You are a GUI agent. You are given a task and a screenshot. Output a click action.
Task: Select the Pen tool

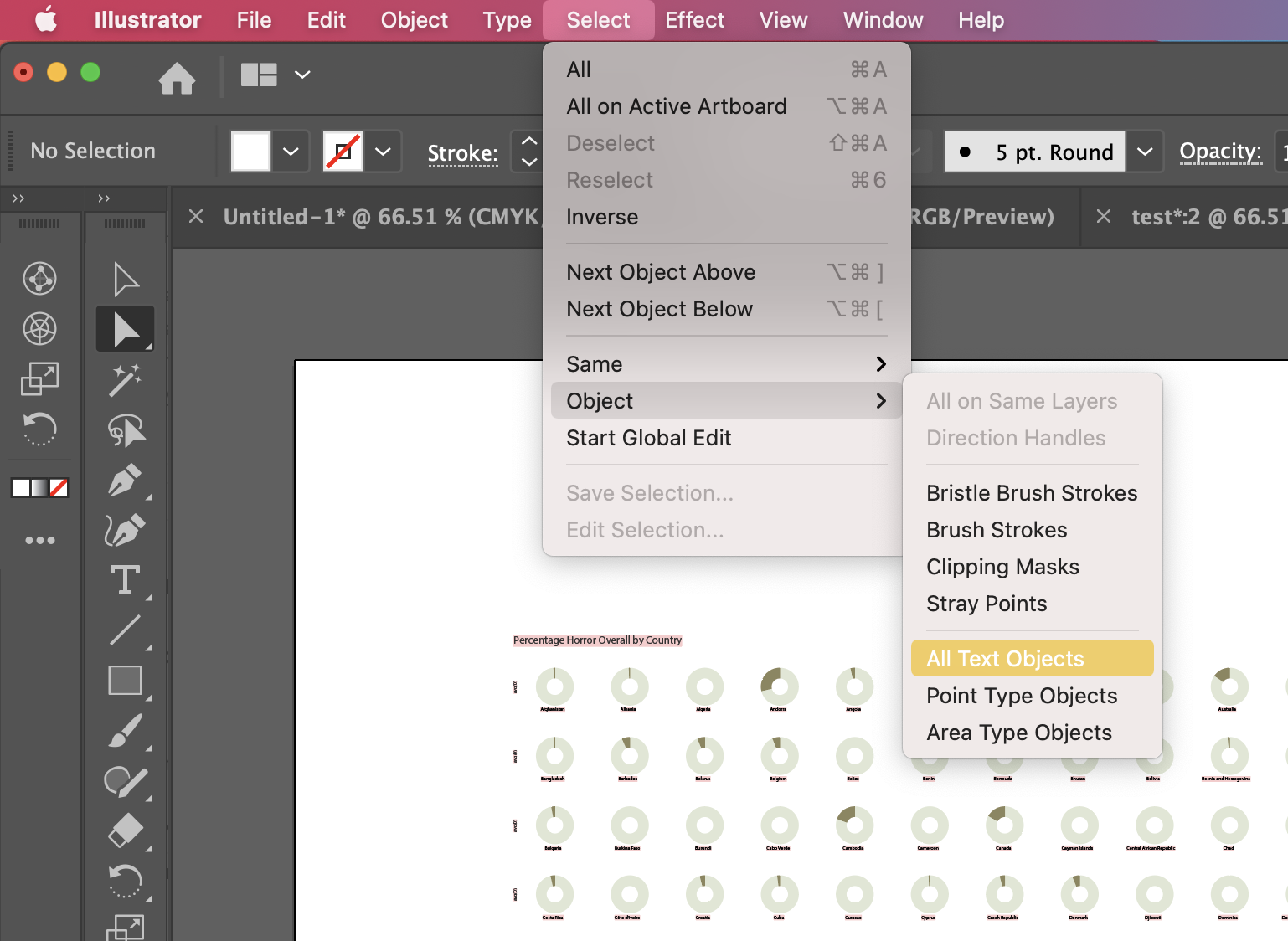125,480
